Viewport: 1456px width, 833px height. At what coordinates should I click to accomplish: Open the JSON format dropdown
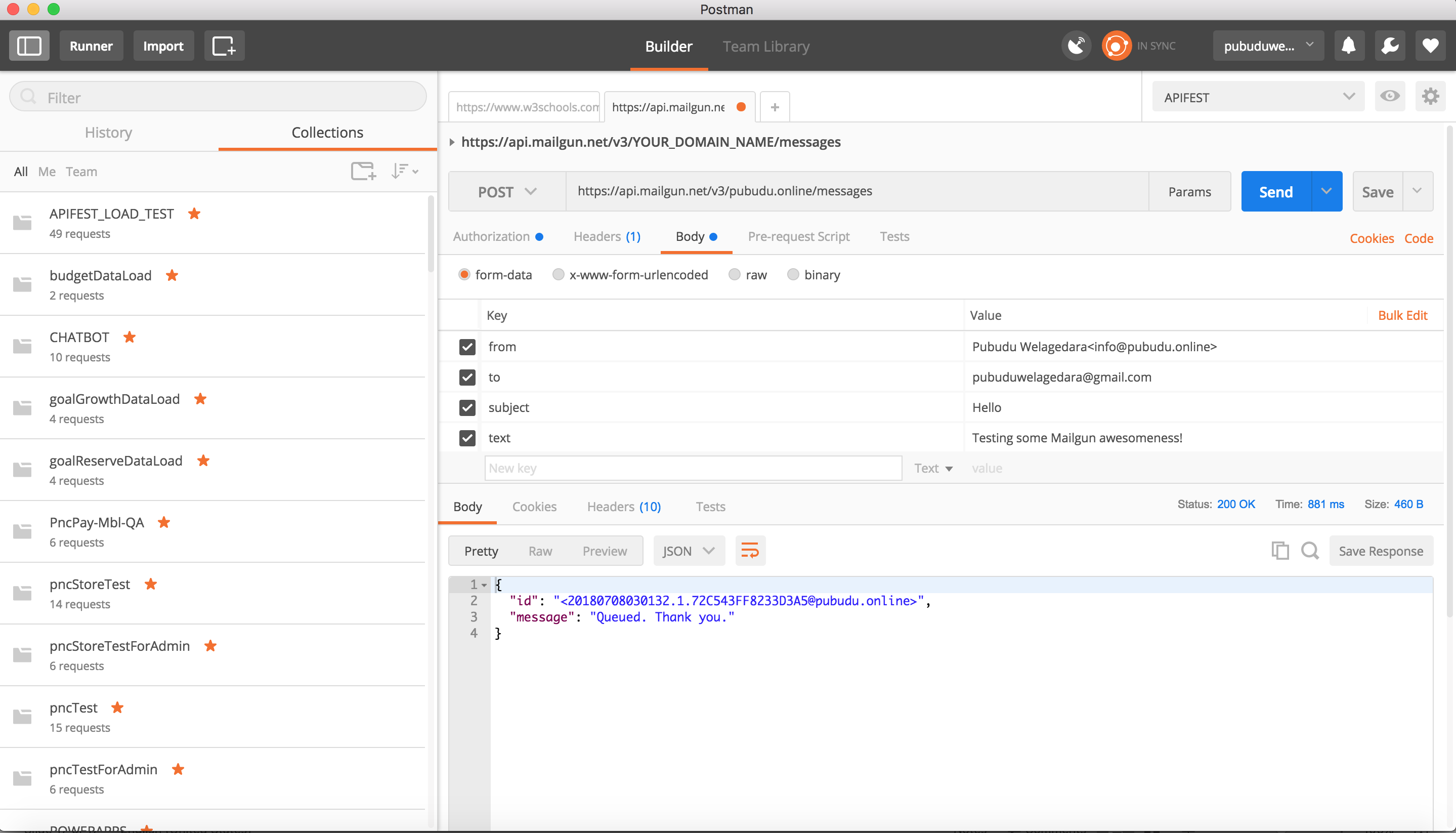click(x=689, y=551)
